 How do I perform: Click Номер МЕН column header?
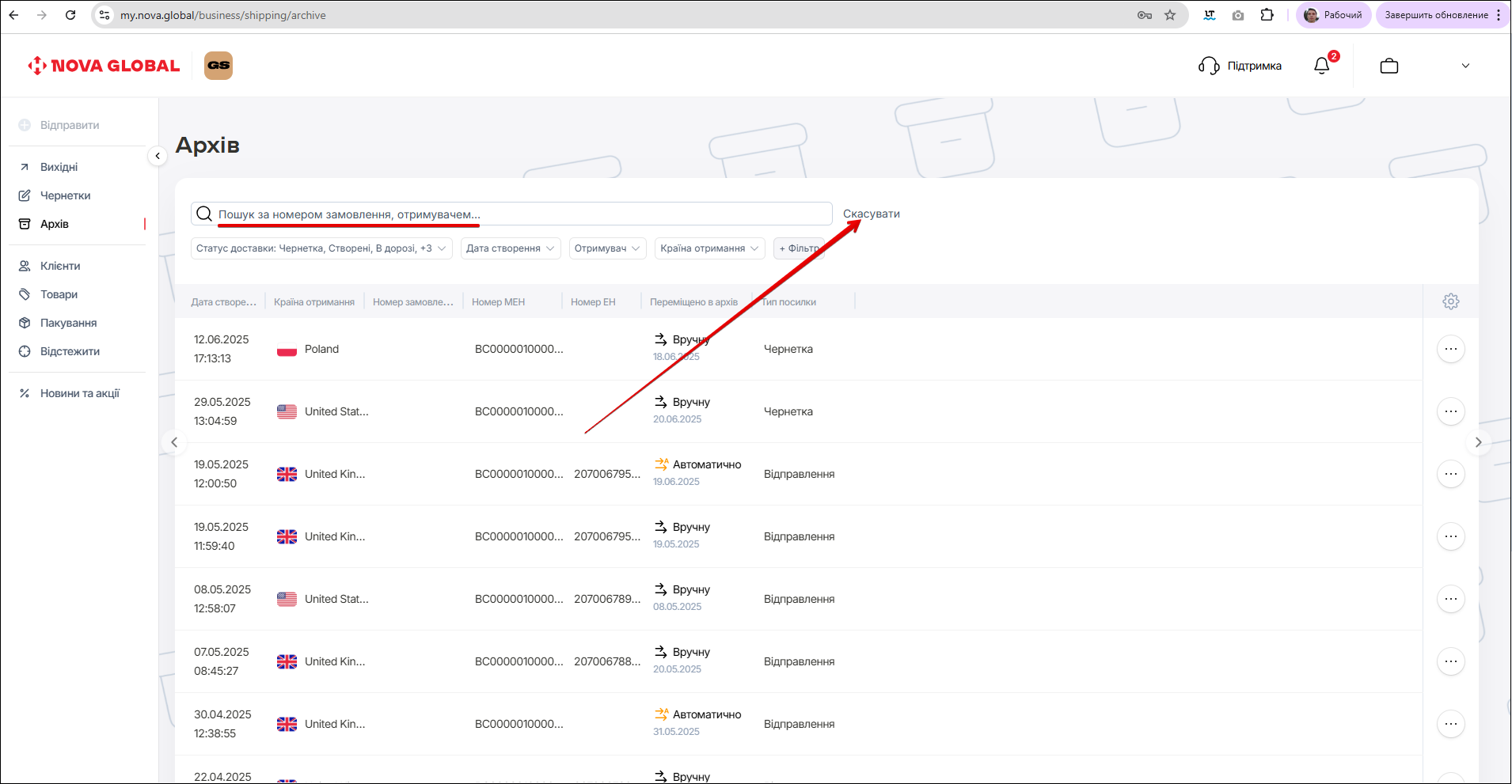click(x=499, y=302)
